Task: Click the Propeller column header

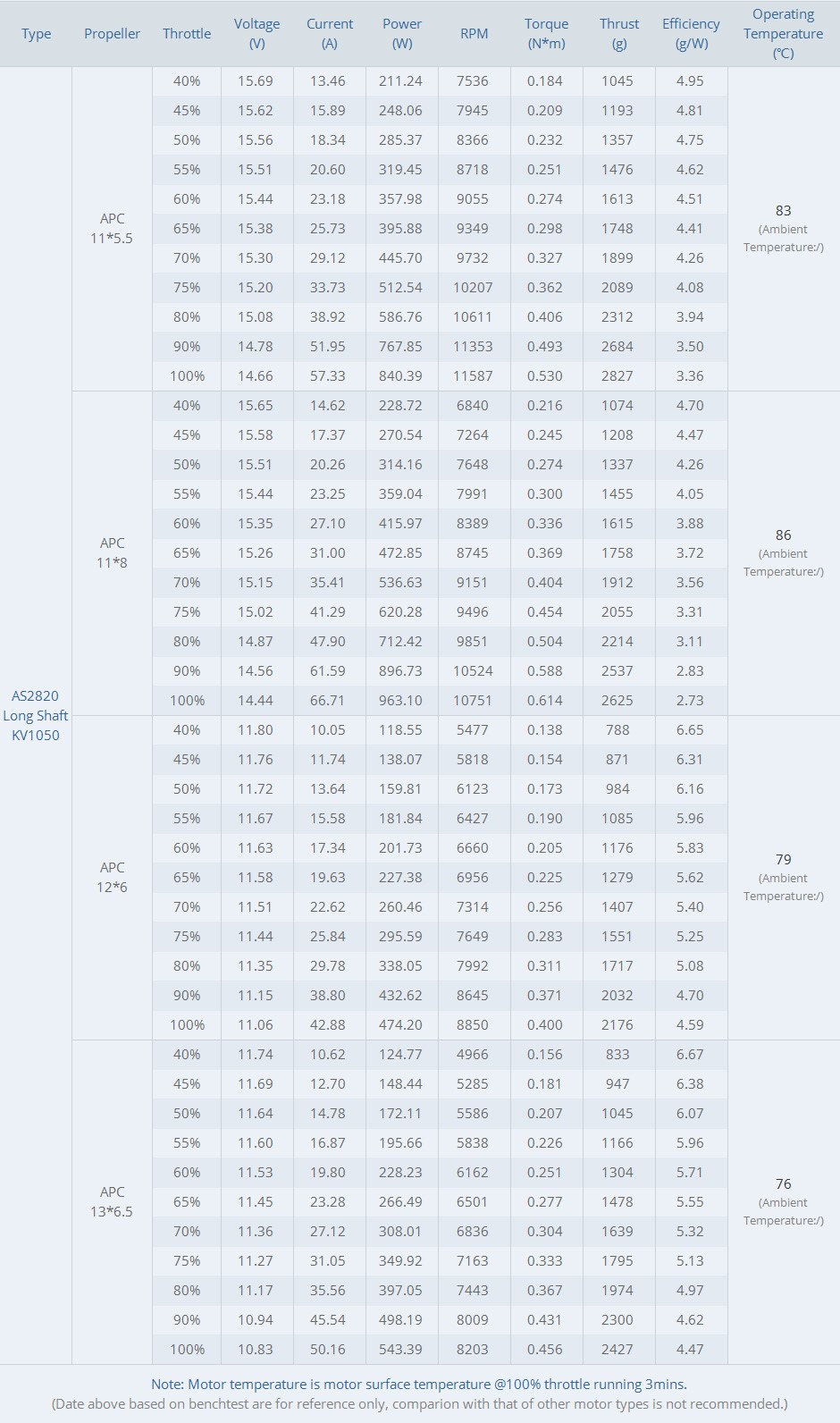Action: (112, 33)
